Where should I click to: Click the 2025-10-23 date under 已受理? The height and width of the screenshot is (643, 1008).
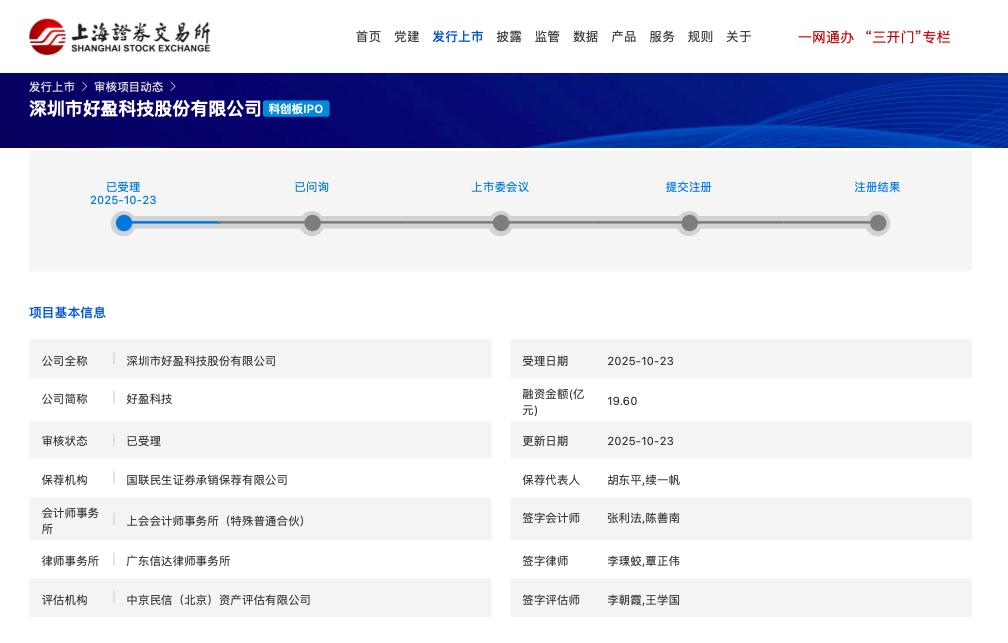pos(123,201)
